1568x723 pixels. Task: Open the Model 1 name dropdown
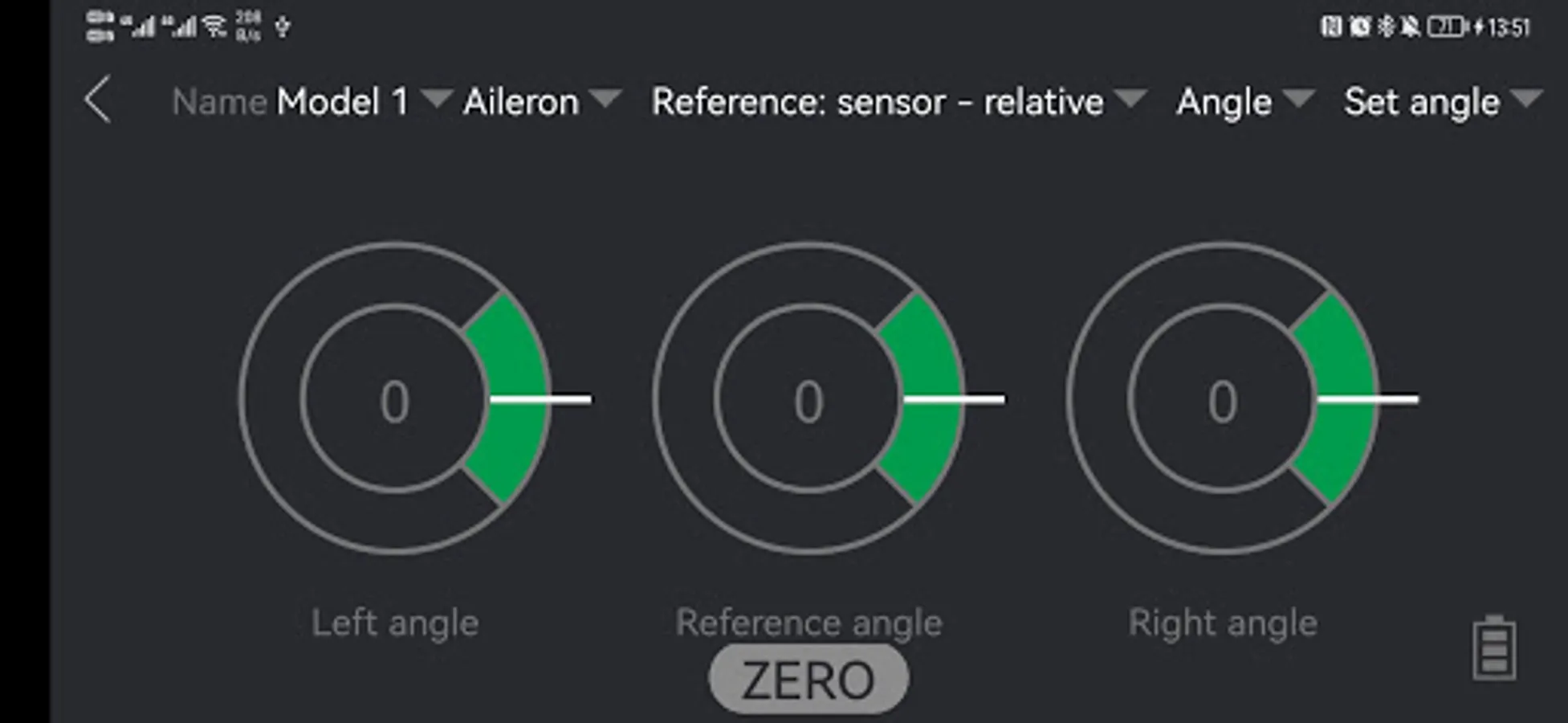coord(364,102)
